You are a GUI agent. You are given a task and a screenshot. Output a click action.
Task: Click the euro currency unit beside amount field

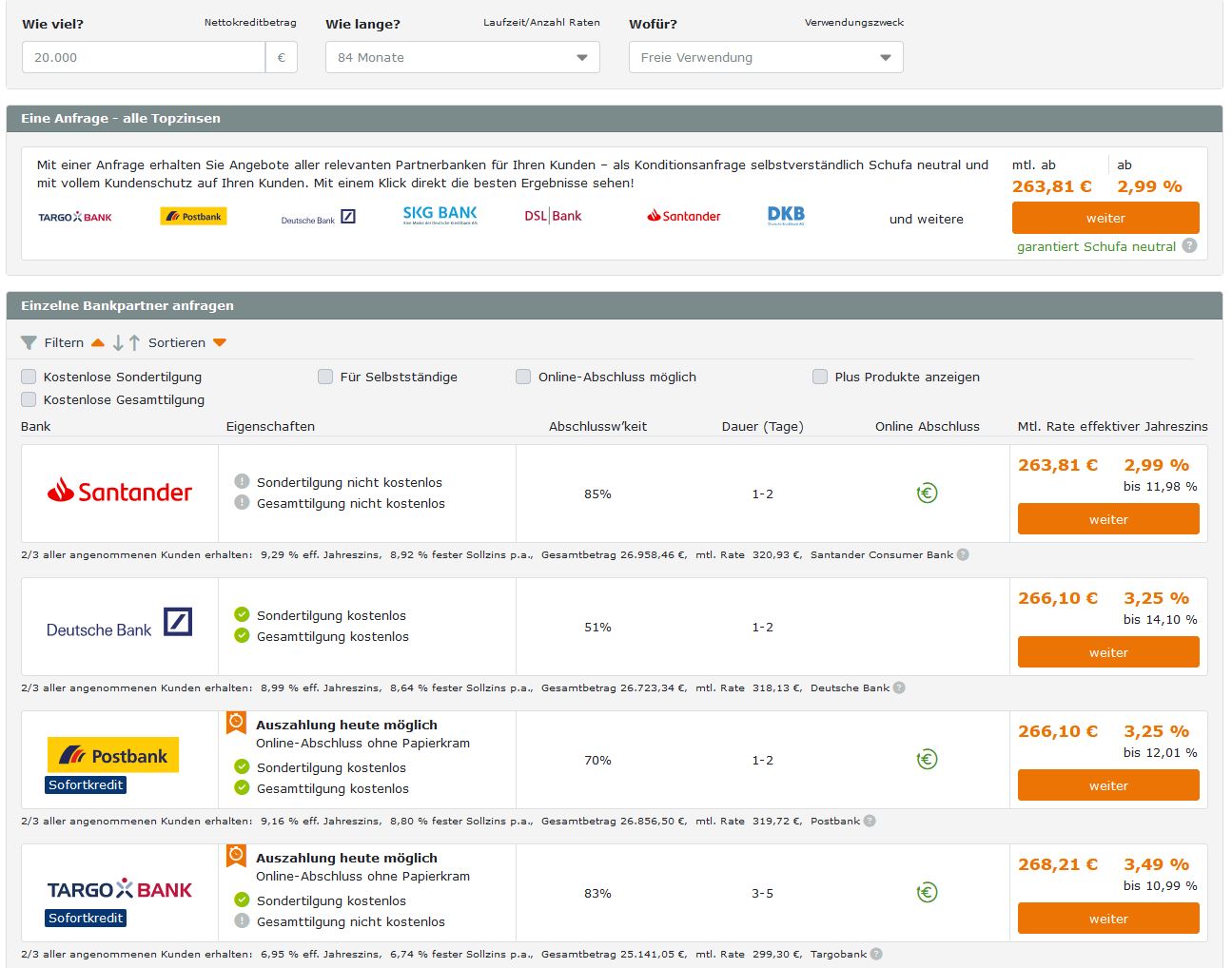(282, 57)
